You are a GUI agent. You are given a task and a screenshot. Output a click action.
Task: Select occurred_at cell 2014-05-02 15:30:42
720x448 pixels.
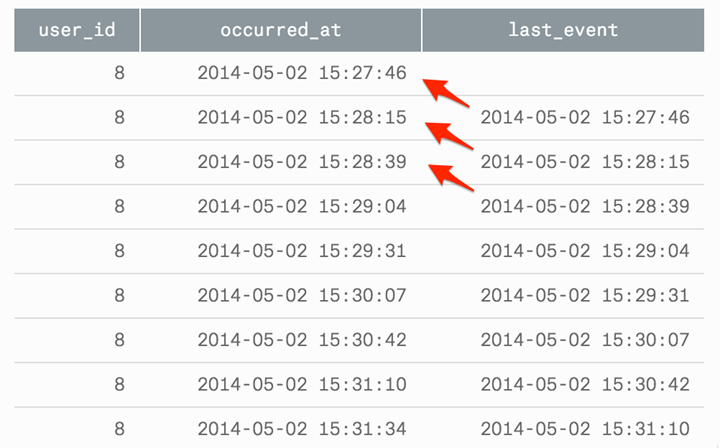pyautogui.click(x=302, y=340)
